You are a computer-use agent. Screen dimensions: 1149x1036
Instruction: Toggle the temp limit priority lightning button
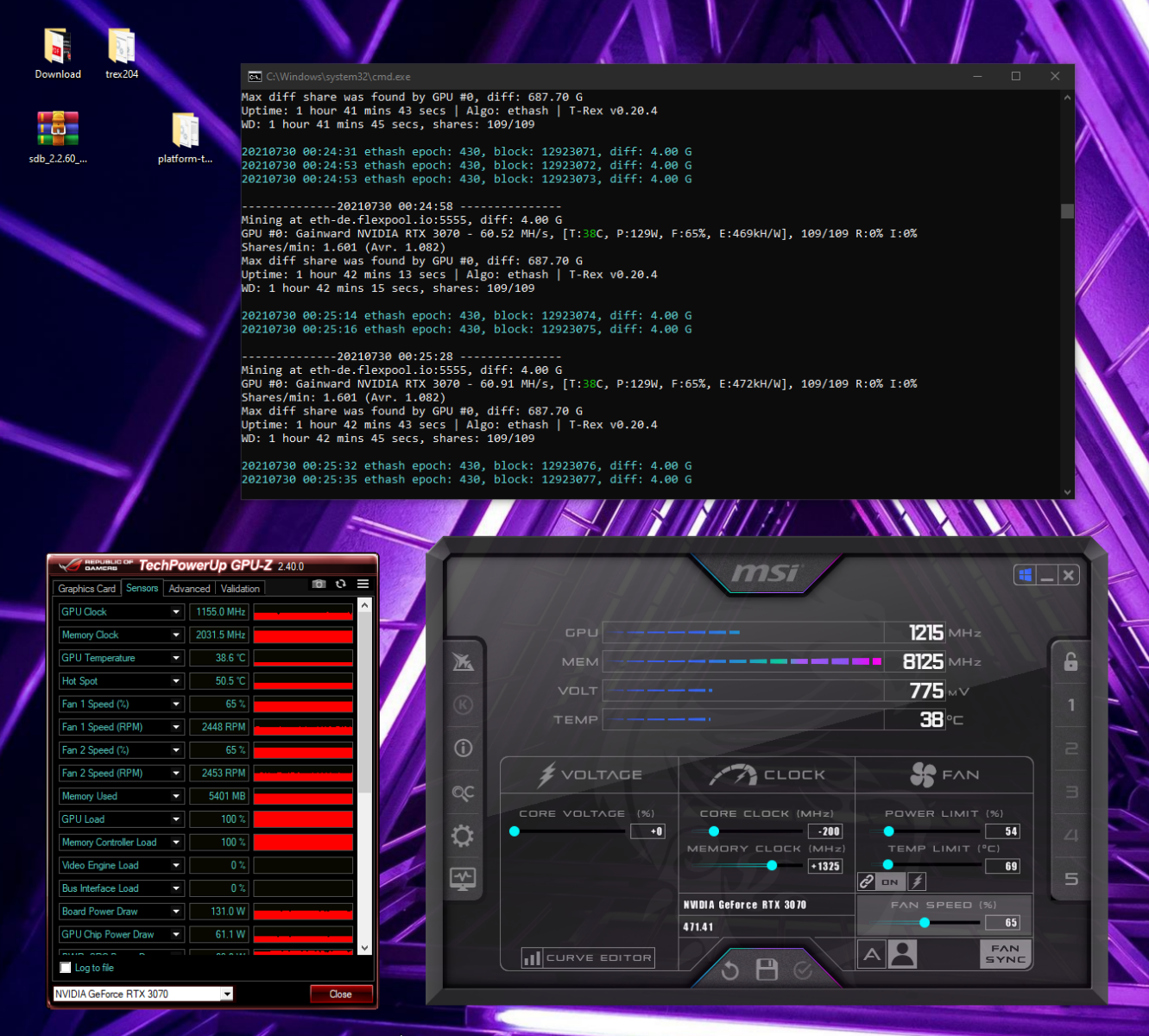(917, 881)
